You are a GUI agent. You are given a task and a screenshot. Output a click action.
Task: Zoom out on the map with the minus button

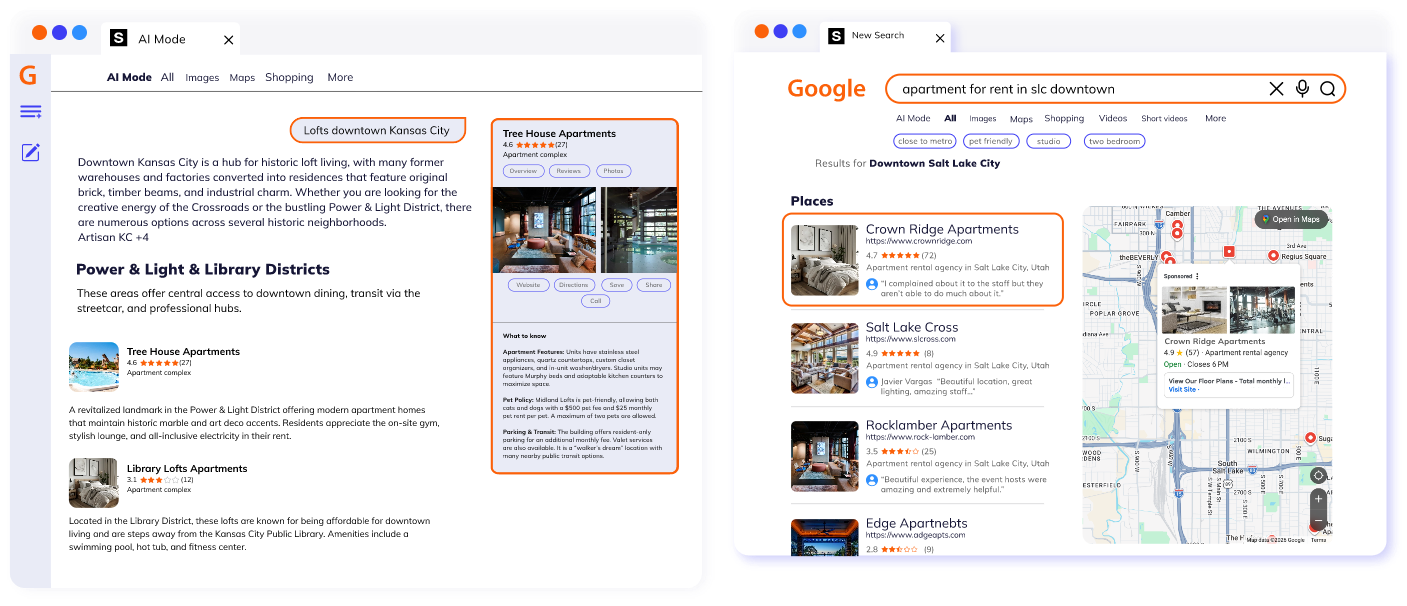pyautogui.click(x=1318, y=521)
